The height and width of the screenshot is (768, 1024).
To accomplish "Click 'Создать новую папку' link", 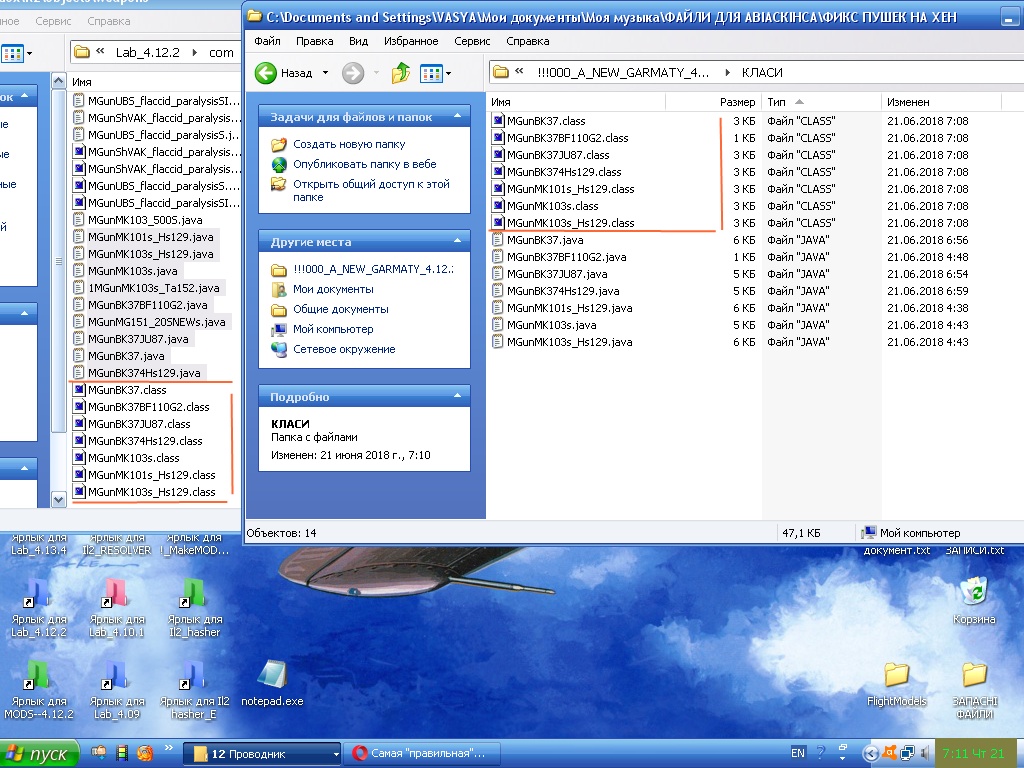I will coord(349,144).
